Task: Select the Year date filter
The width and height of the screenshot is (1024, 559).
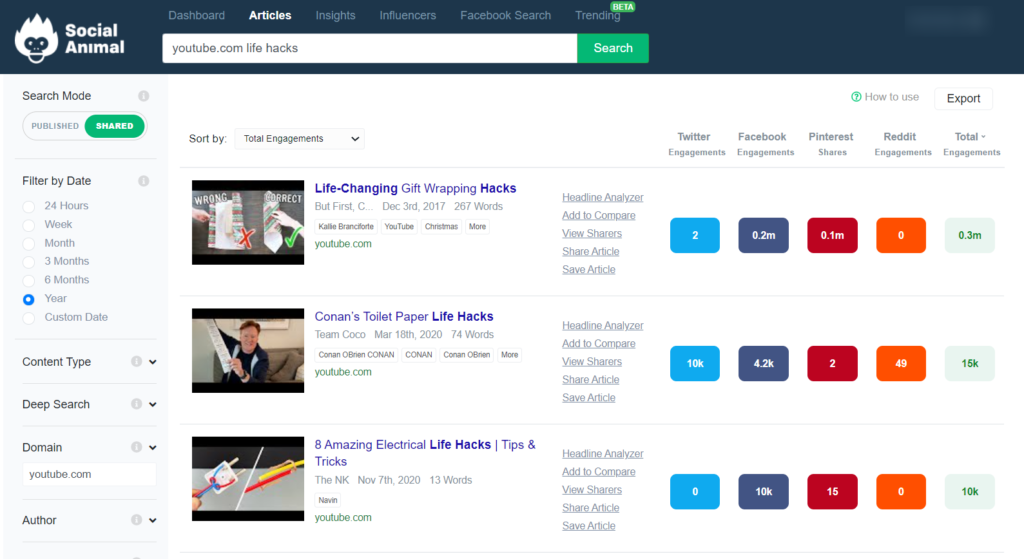Action: [29, 299]
